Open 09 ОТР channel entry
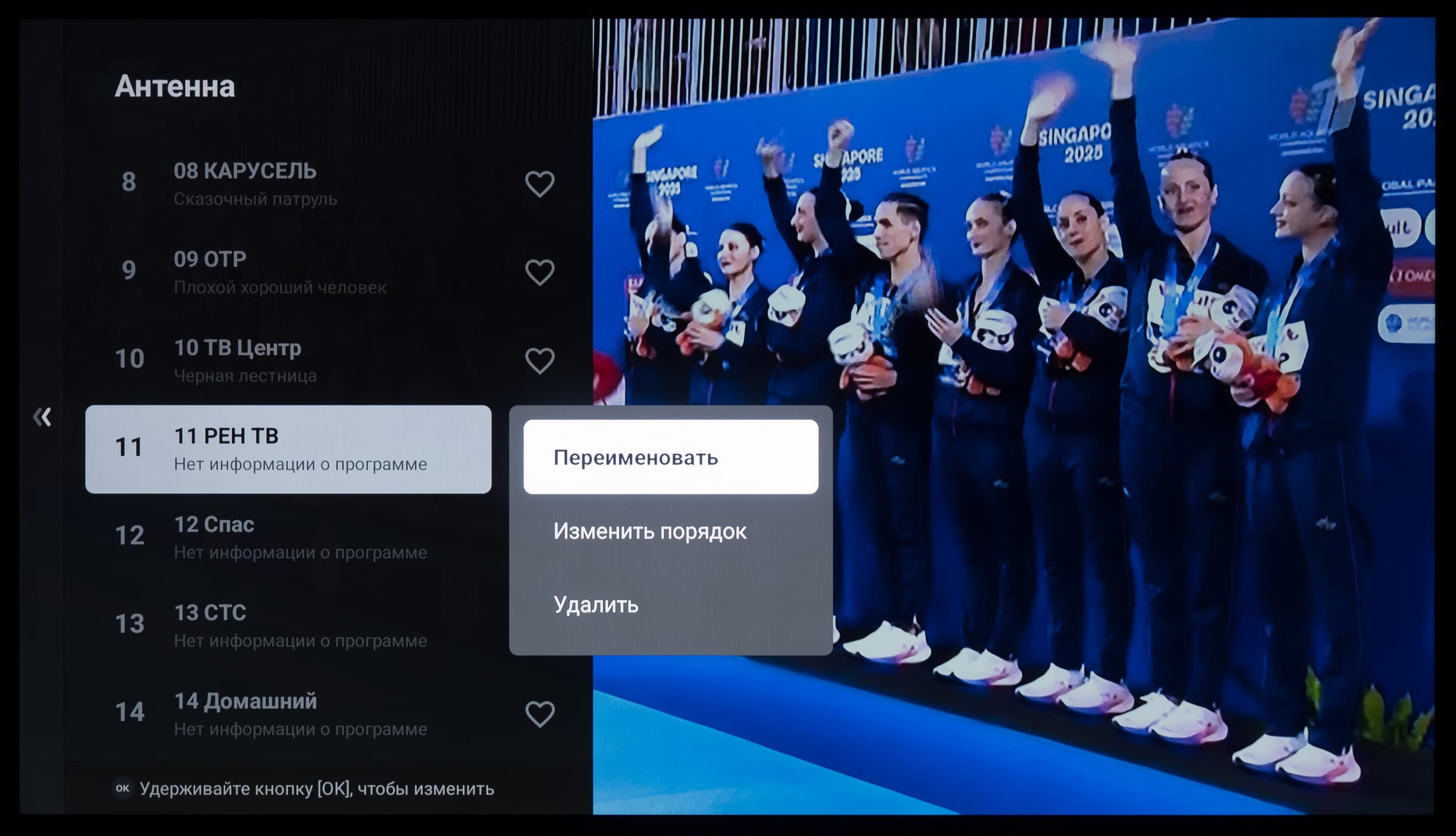 (x=210, y=260)
